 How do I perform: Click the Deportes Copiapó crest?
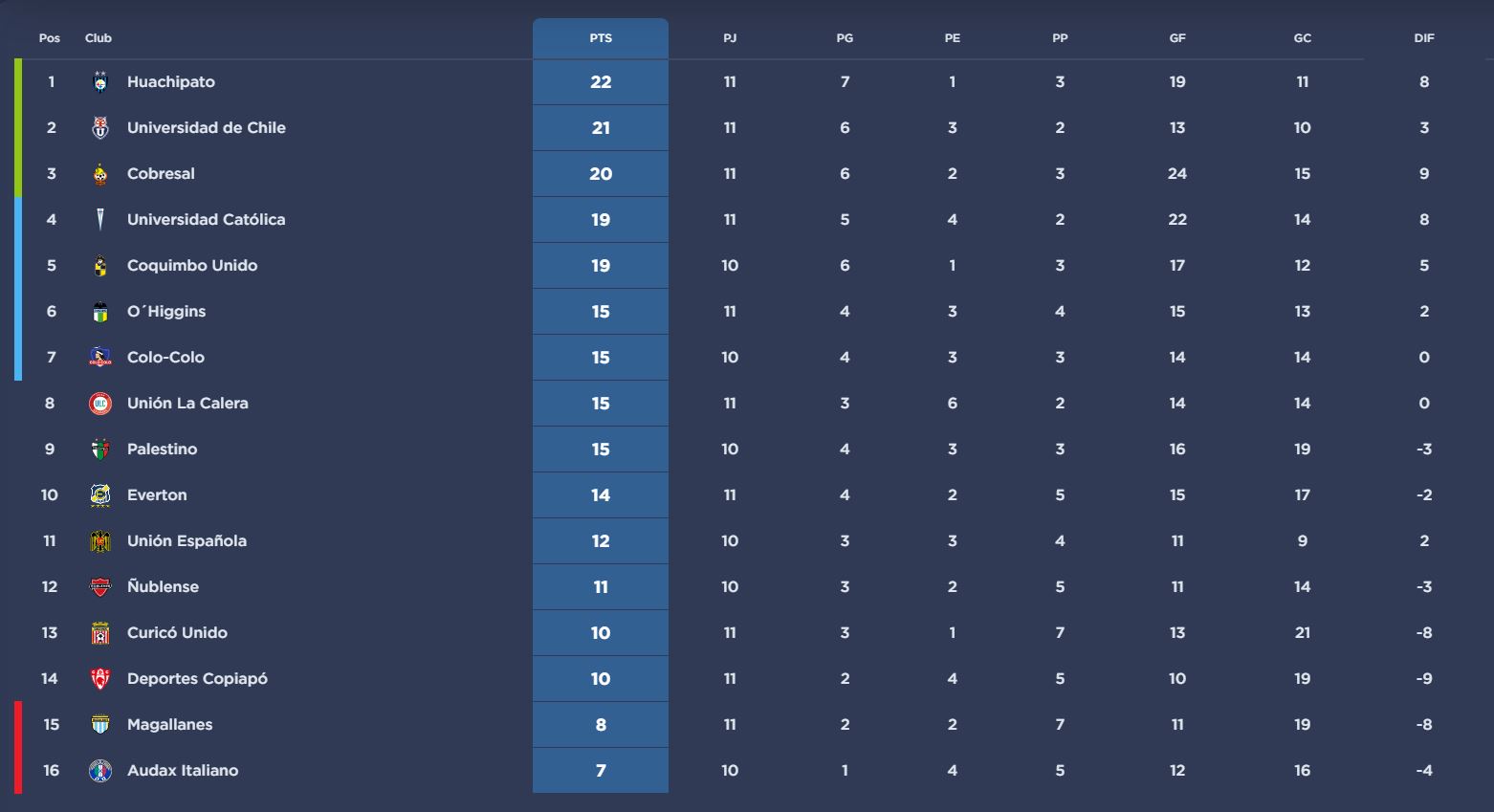[x=100, y=679]
